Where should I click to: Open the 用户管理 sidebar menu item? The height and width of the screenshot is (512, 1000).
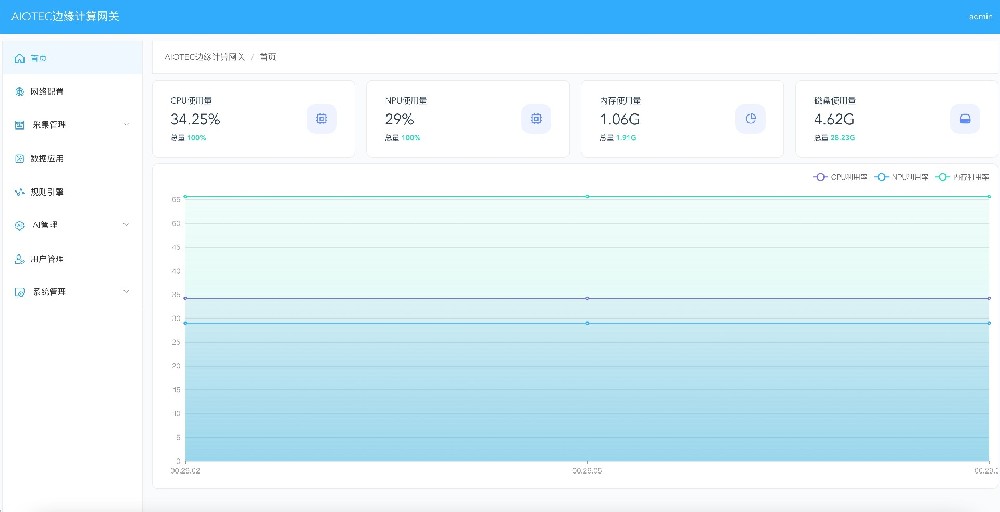click(x=46, y=259)
